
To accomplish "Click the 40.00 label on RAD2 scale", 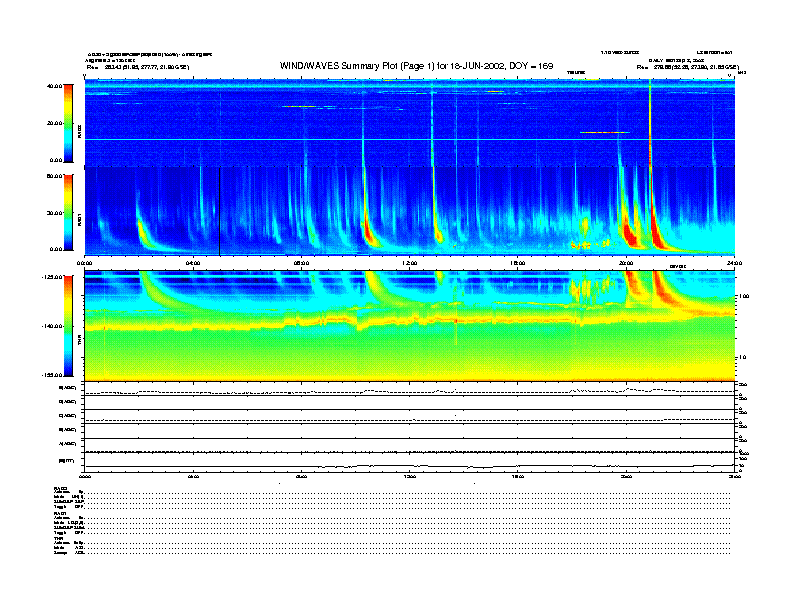I will click(54, 86).
